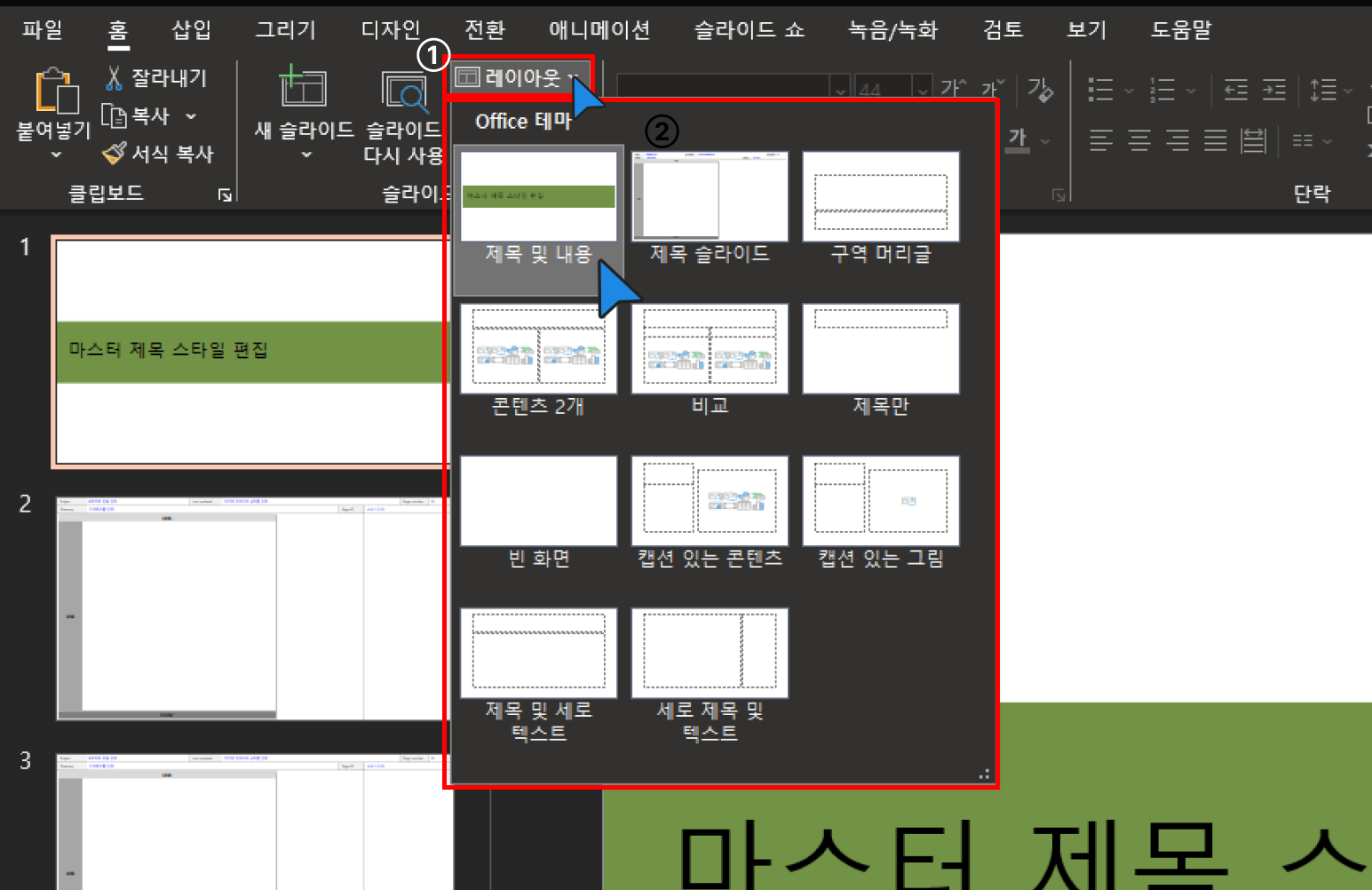1372x890 pixels.
Task: Increase the font size with larger 가
Action: click(953, 88)
